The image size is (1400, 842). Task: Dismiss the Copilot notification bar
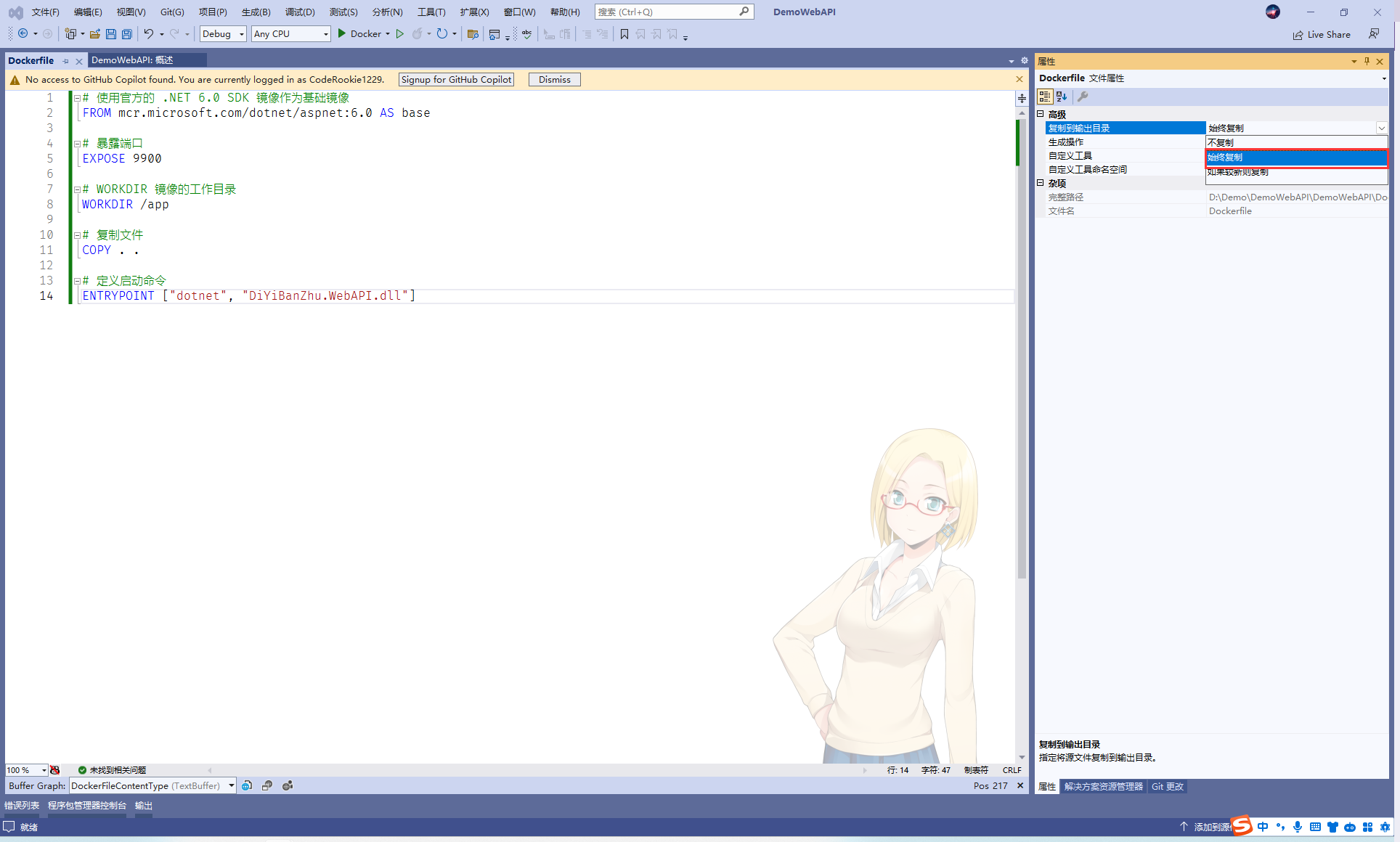[554, 80]
